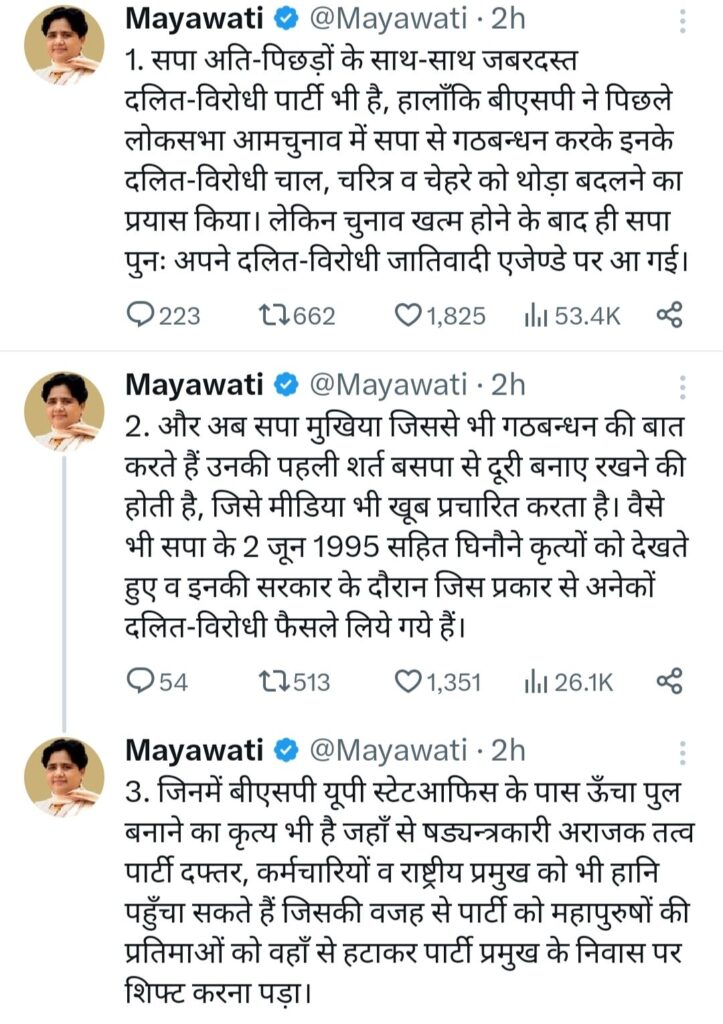Open more options menu on third tweet
723x1024 pixels.
(683, 752)
